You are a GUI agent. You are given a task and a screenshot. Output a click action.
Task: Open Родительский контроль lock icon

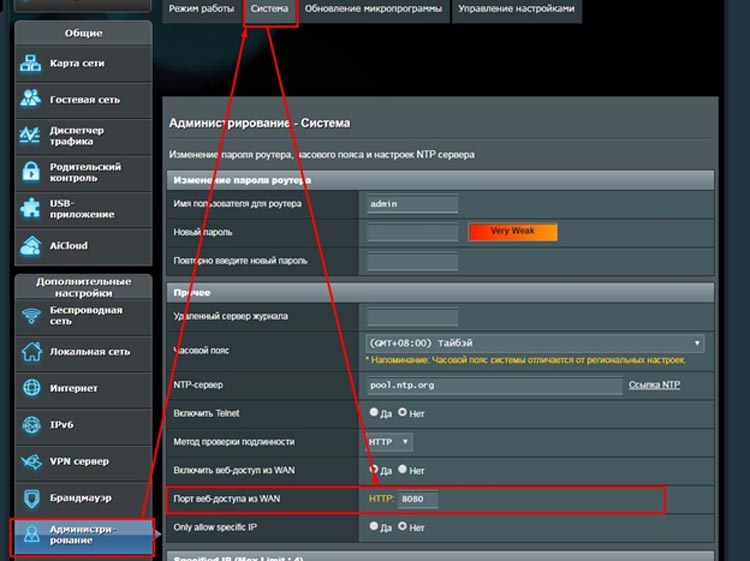(31, 172)
